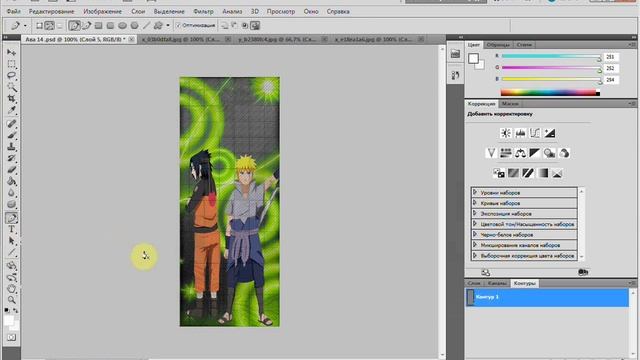The height and width of the screenshot is (360, 640).
Task: Select the Clone Stamp tool
Action: 11,146
